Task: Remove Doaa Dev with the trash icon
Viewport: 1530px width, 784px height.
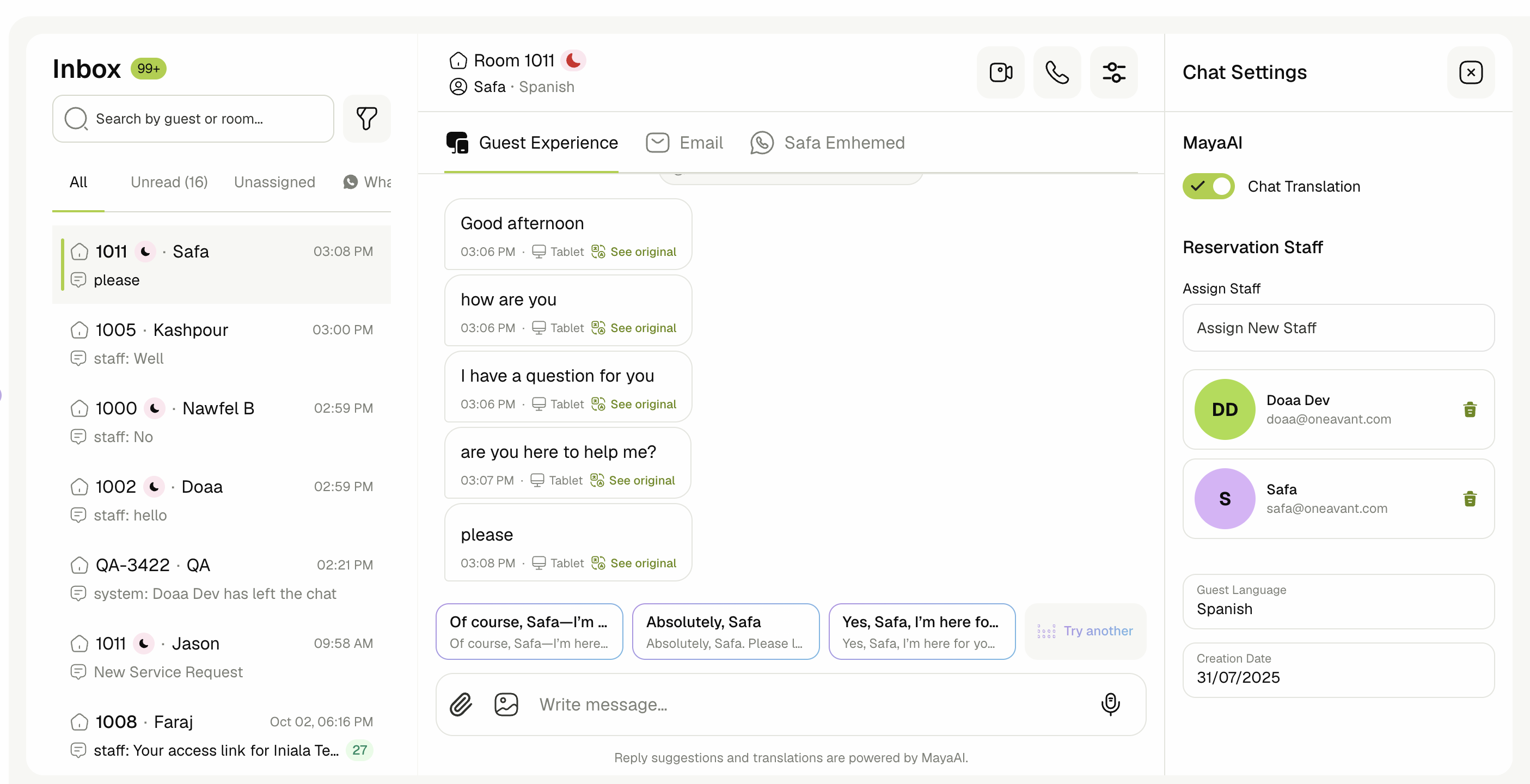Action: coord(1470,409)
